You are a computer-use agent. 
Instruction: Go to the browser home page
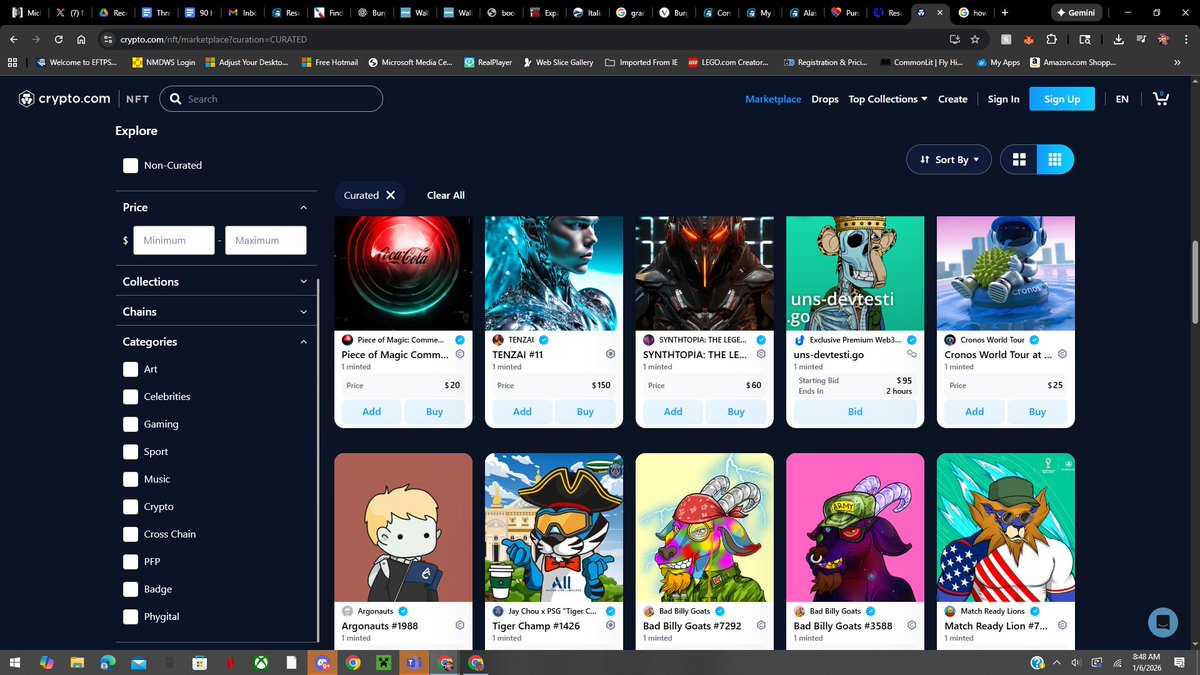click(x=81, y=39)
